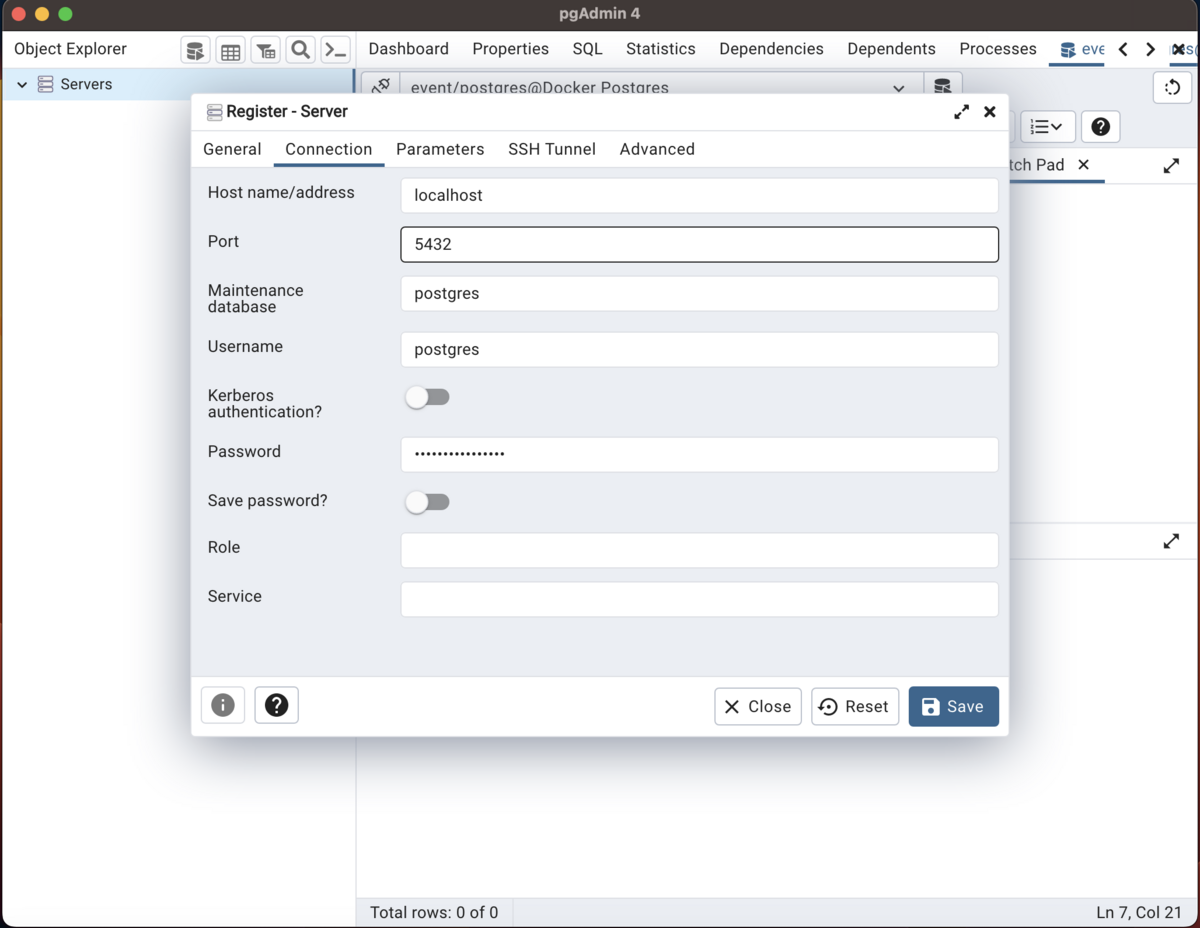Open the Properties tab
The height and width of the screenshot is (928, 1200).
point(511,49)
